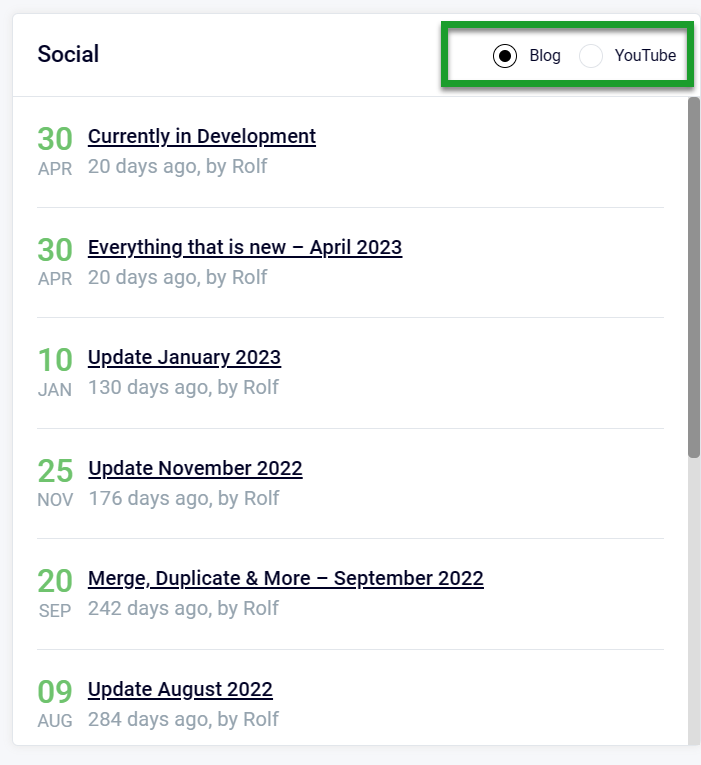The image size is (701, 765).
Task: Click the date badge beside "Currently in Development"
Action: 55,151
